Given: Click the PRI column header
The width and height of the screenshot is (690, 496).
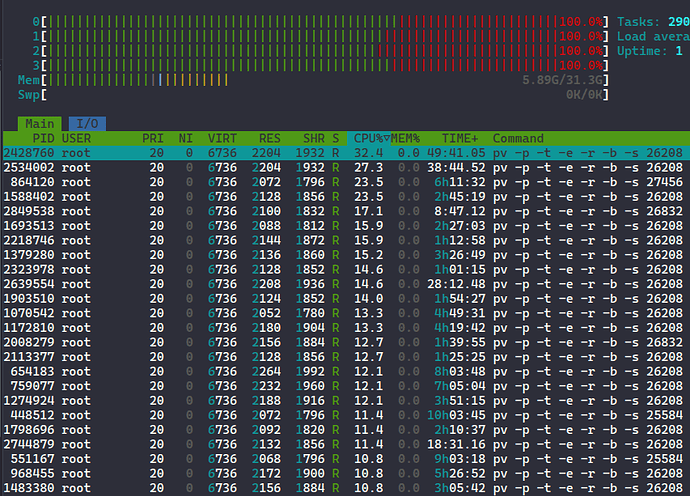Looking at the screenshot, I should click(153, 138).
